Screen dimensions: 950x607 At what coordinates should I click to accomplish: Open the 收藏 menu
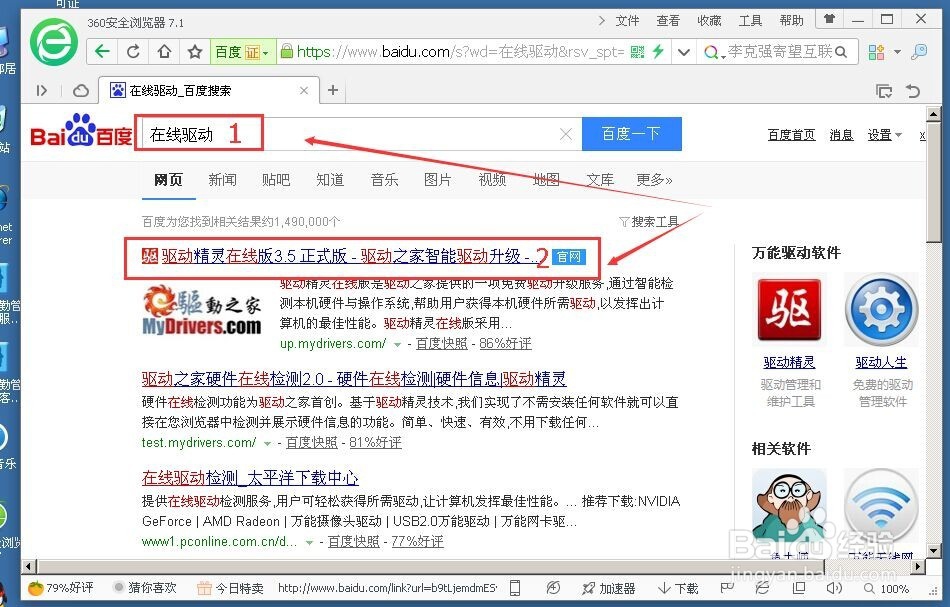coord(709,21)
